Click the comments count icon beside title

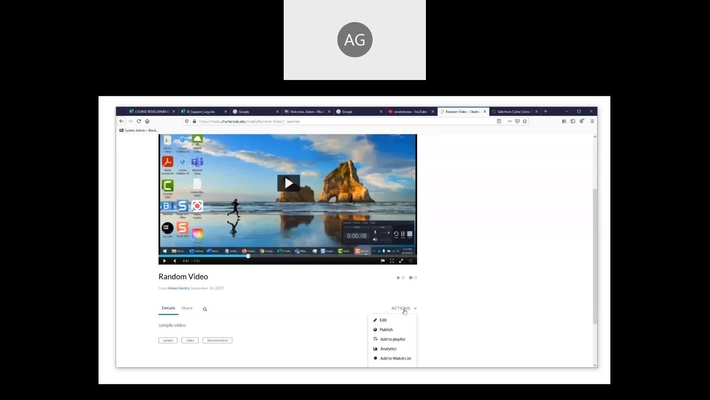click(413, 278)
